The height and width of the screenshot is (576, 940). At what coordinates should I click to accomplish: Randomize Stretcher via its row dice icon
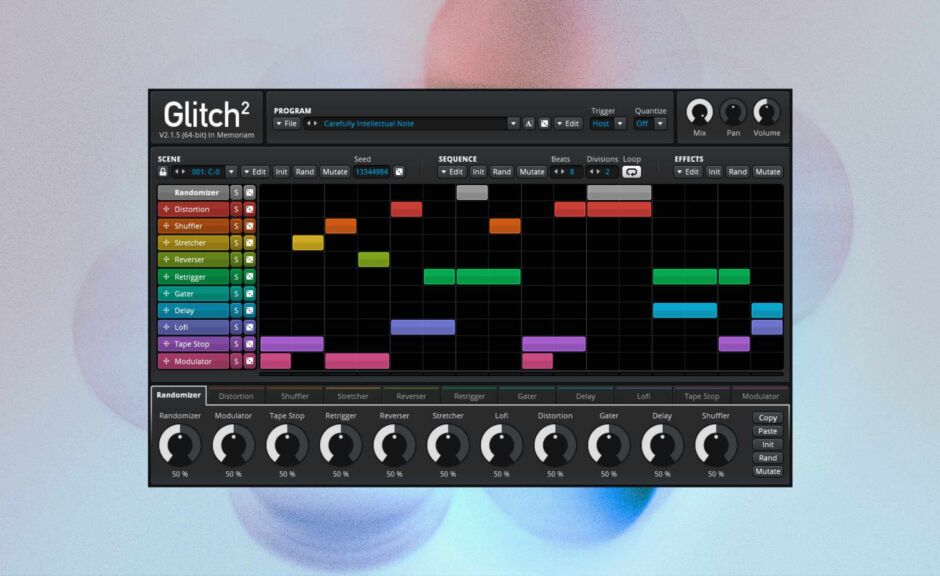[249, 243]
